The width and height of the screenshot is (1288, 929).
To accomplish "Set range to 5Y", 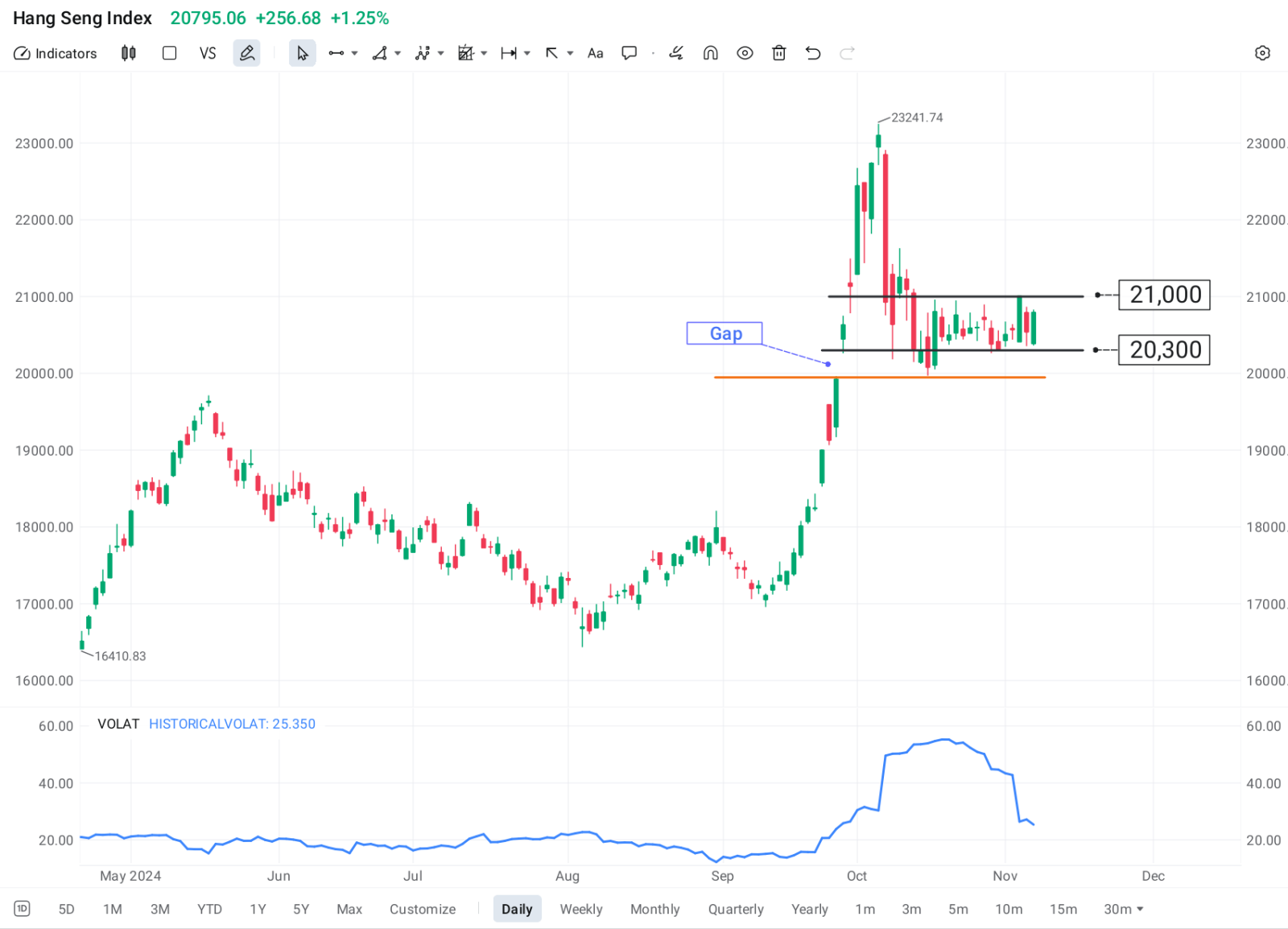I will [301, 909].
